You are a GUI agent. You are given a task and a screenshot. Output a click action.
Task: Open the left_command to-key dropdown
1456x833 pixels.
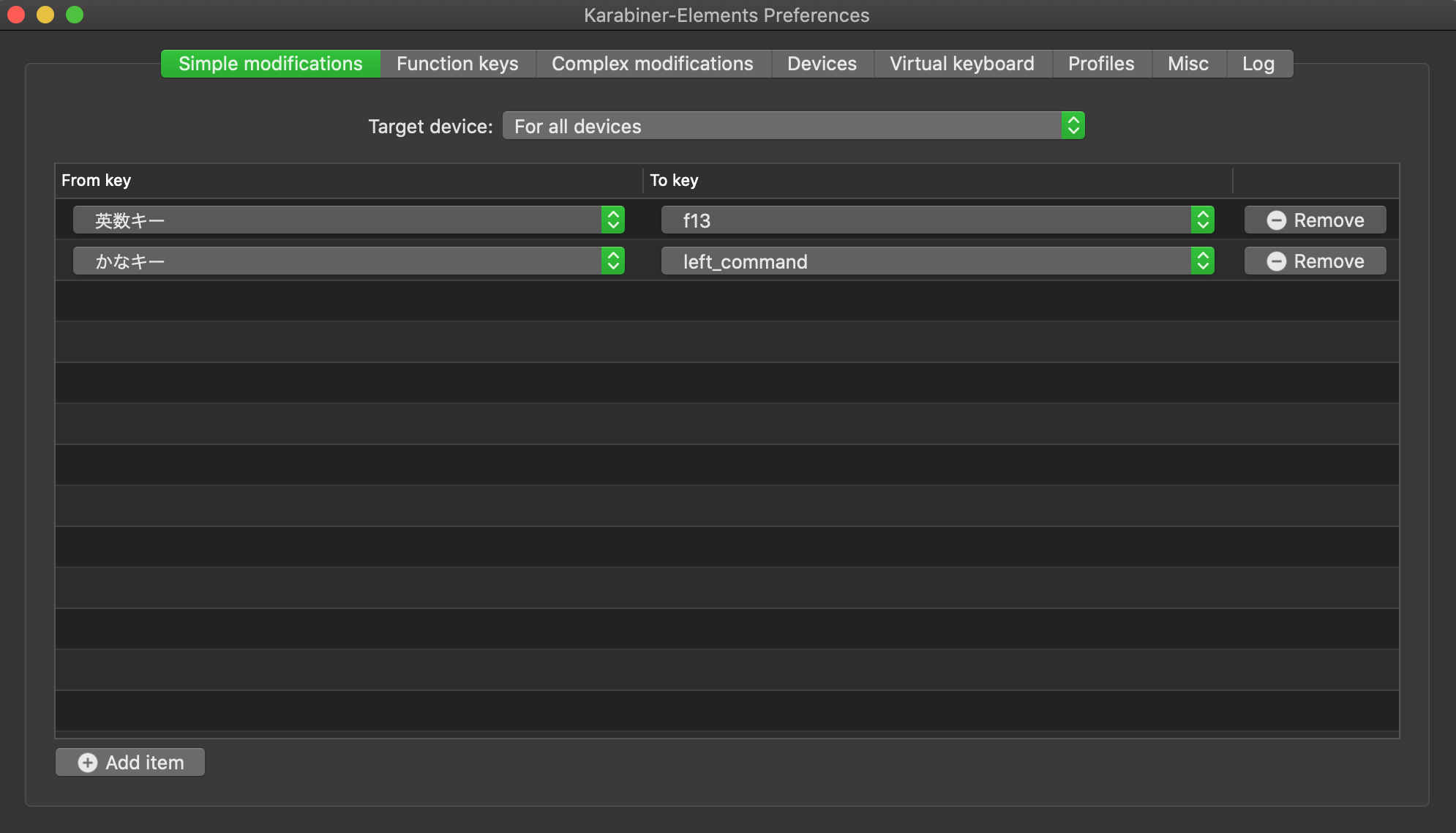[x=926, y=261]
